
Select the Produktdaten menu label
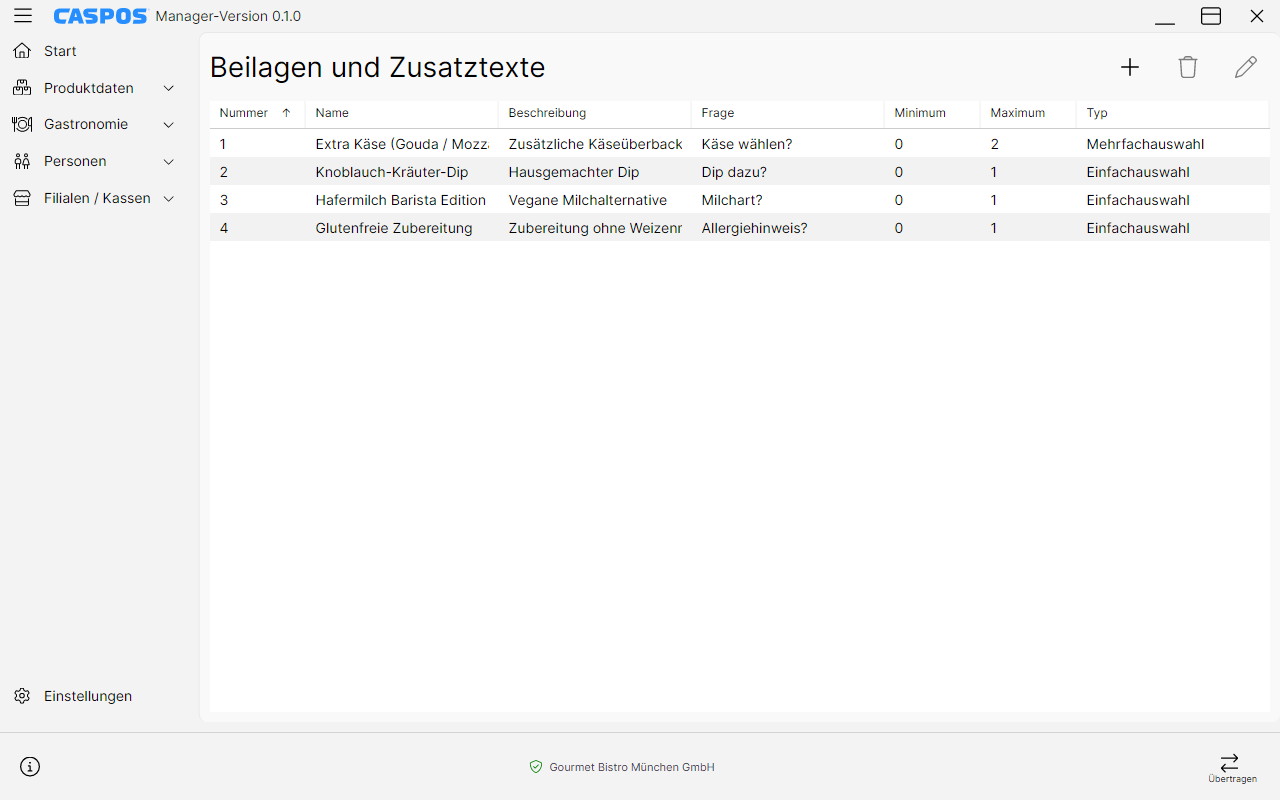tap(89, 88)
